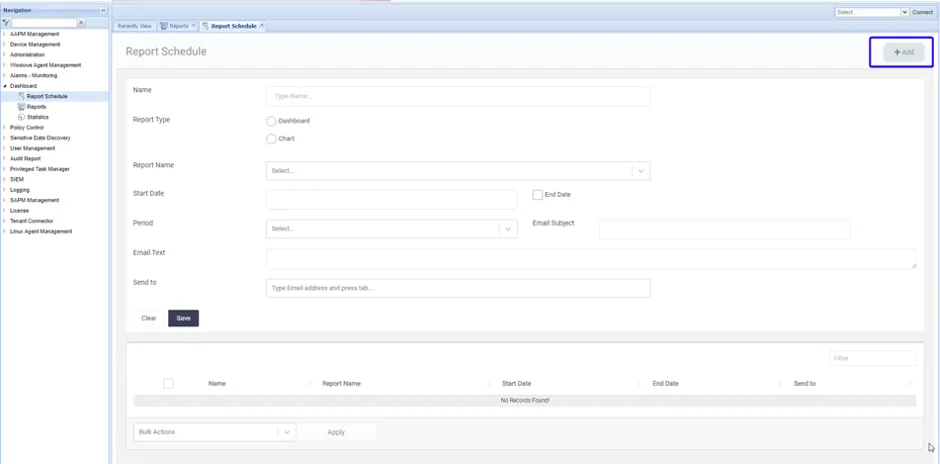Click the Apply button
The image size is (940, 464).
336,432
